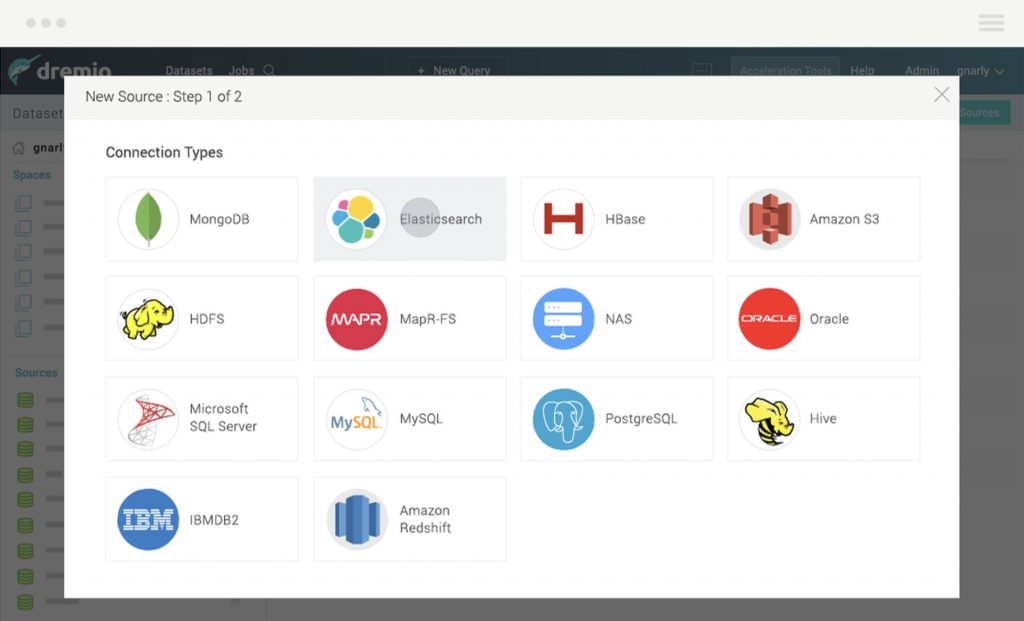Viewport: 1024px width, 621px height.
Task: Click the MongoDB label text
Action: [219, 219]
